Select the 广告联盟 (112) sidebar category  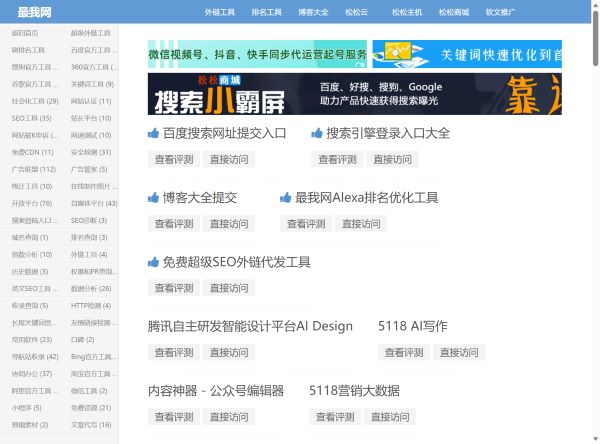[32, 169]
